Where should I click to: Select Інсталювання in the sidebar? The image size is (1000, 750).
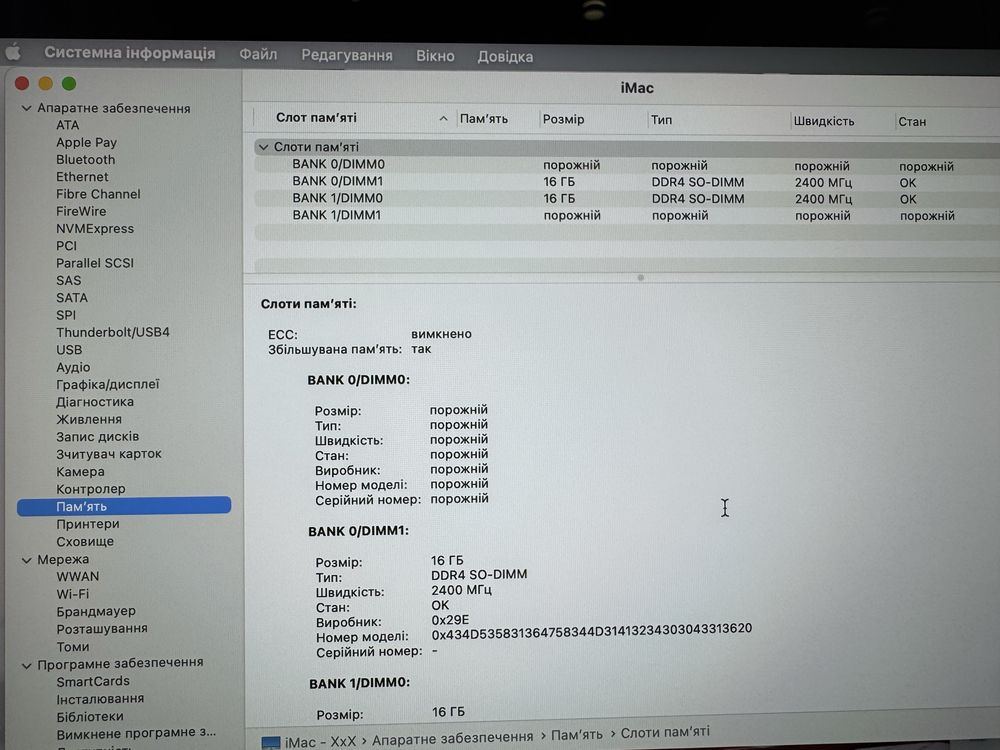100,699
